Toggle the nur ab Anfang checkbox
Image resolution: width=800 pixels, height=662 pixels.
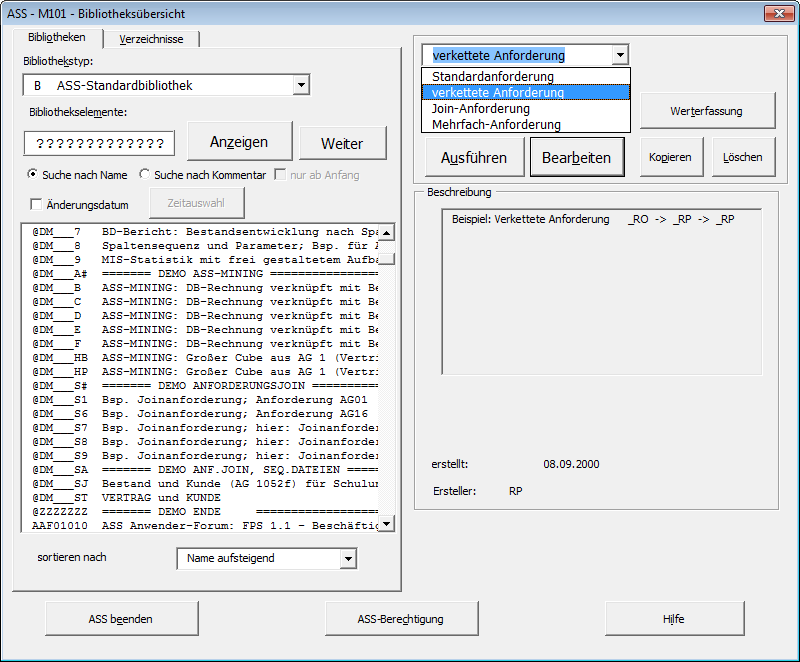(x=280, y=175)
